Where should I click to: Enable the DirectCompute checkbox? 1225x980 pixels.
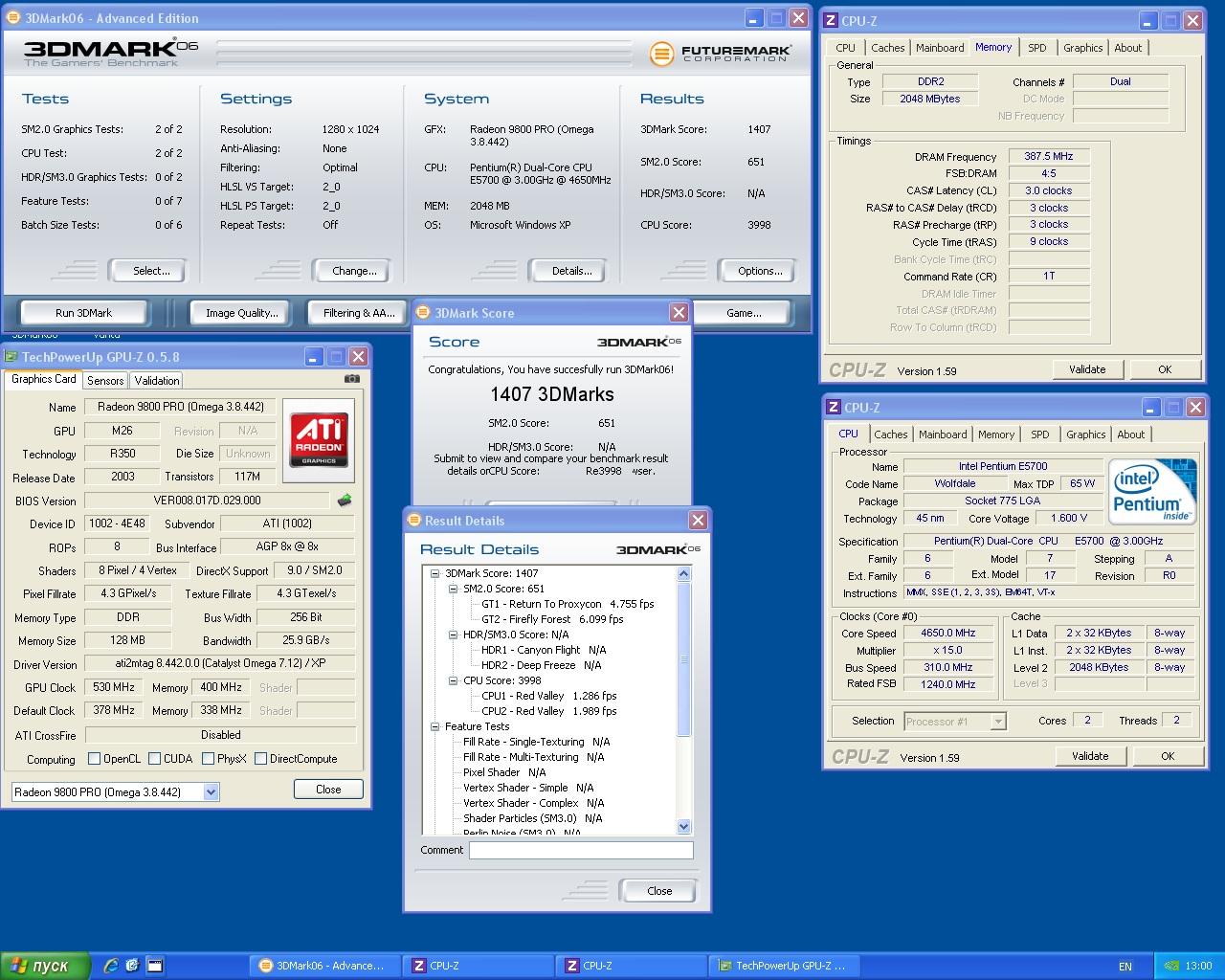(260, 759)
